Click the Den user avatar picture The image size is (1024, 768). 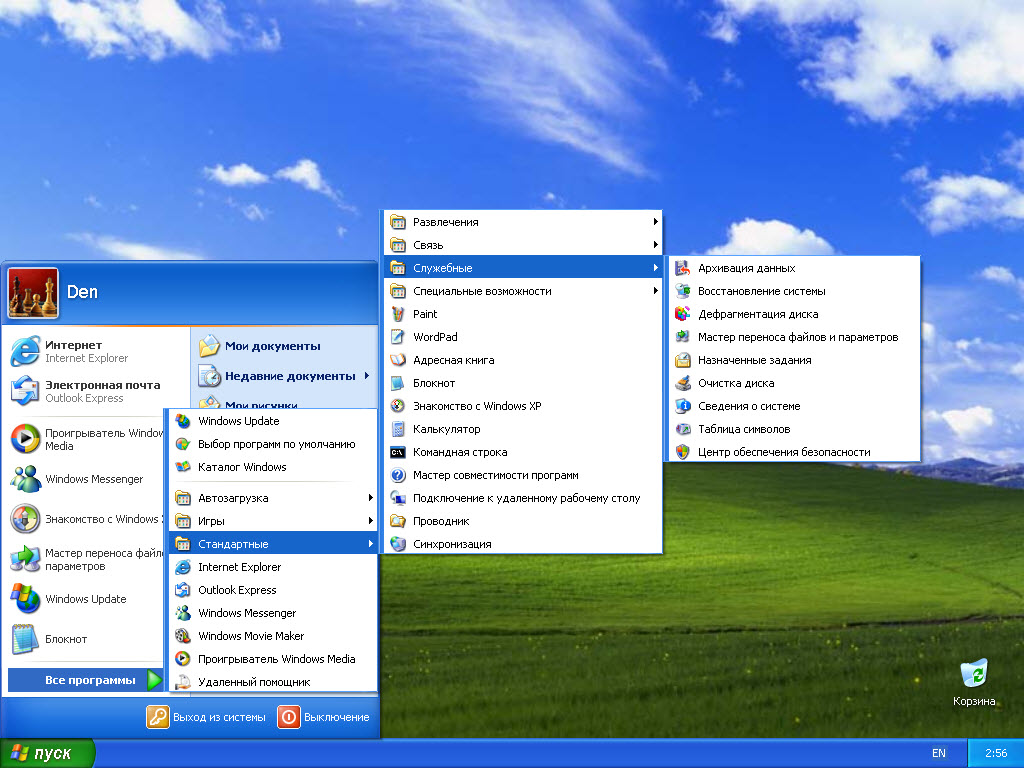click(33, 292)
